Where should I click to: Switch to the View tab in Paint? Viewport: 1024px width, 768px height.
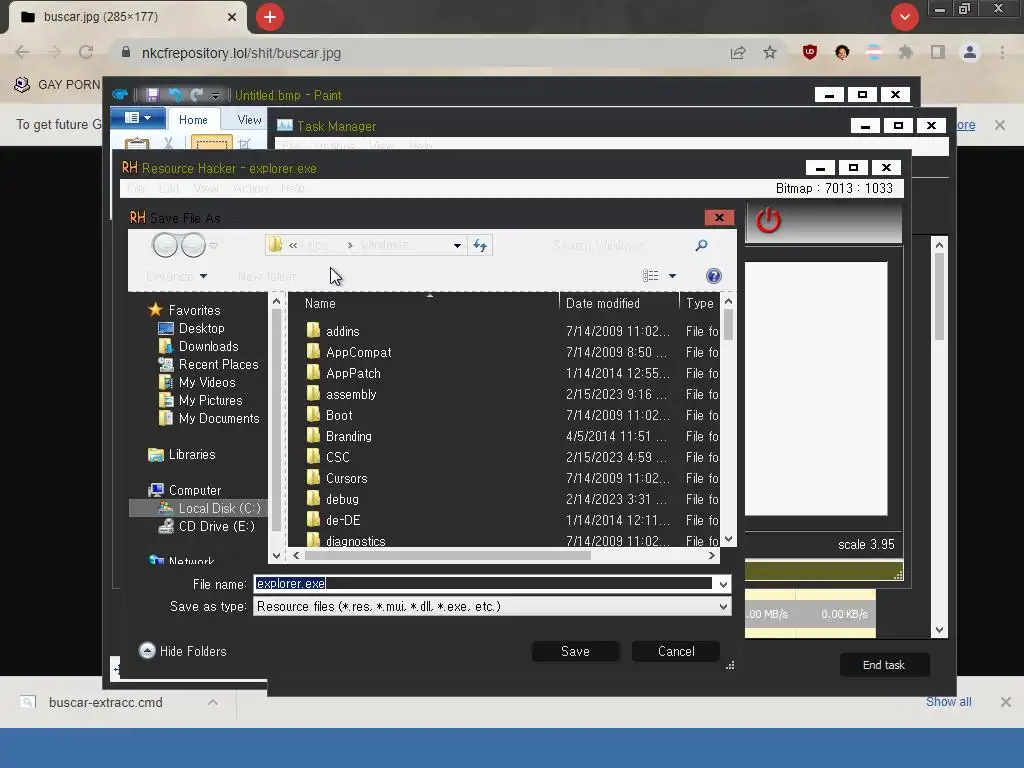point(249,120)
